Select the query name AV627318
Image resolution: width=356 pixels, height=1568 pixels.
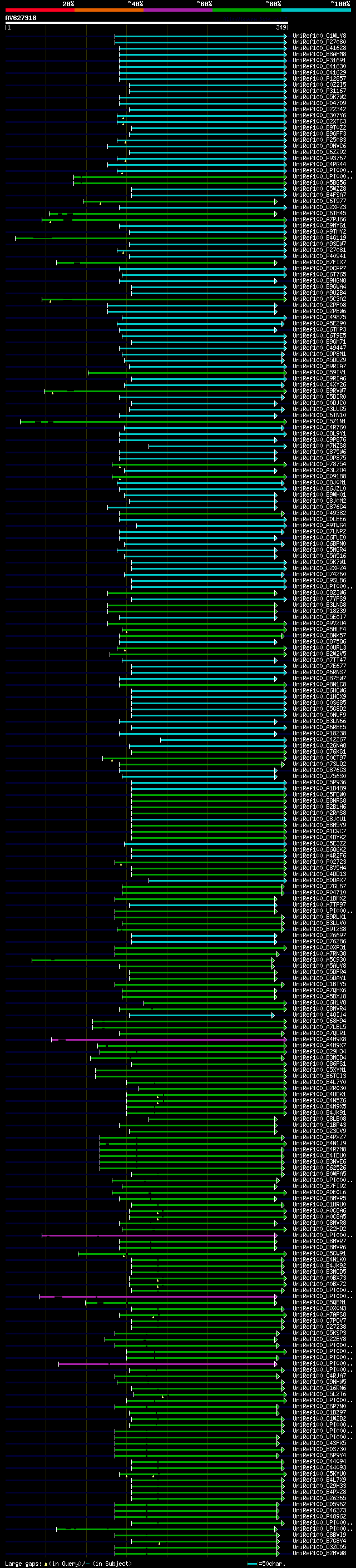coord(21,18)
